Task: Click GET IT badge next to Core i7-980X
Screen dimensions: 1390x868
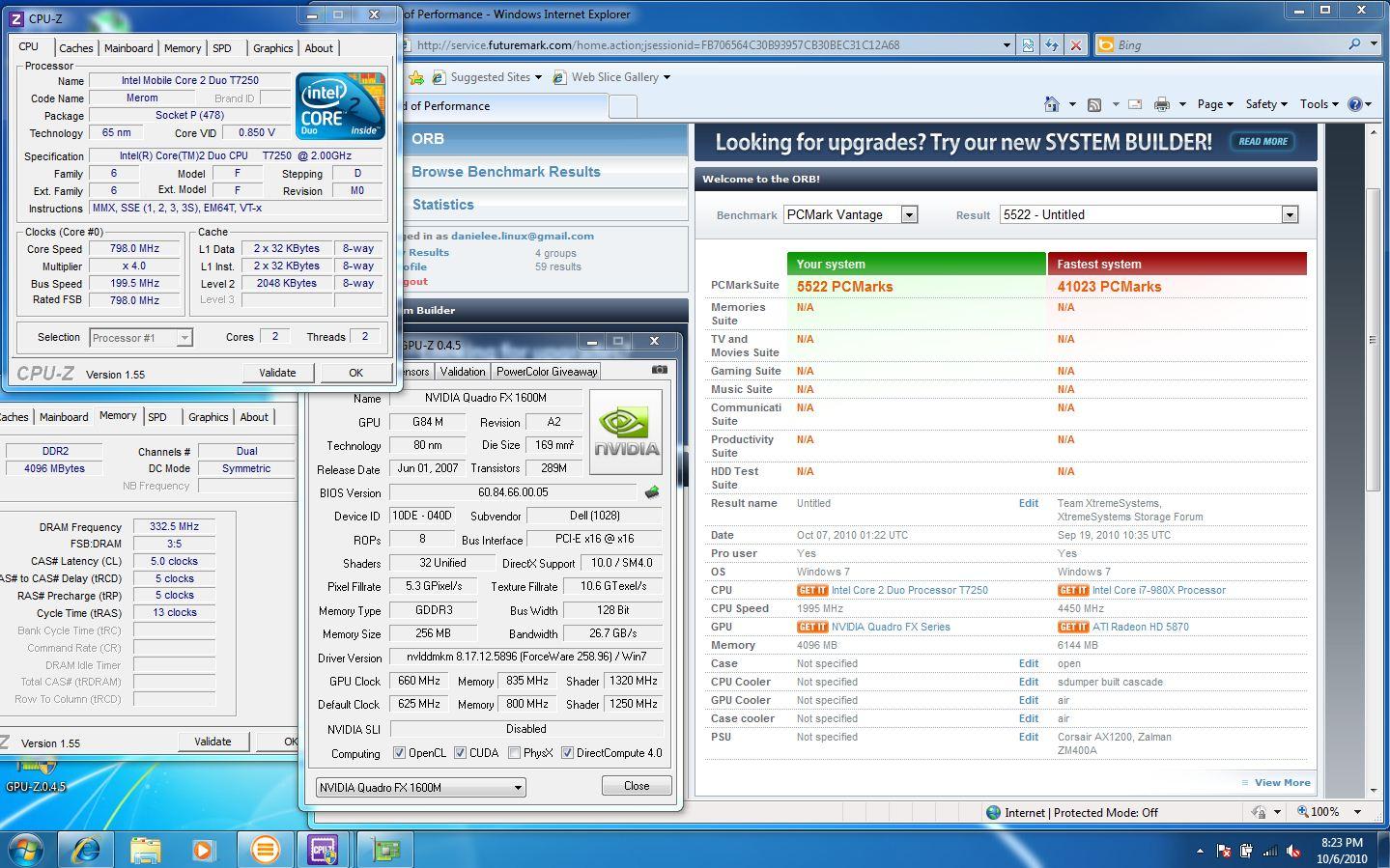Action: 1072,590
